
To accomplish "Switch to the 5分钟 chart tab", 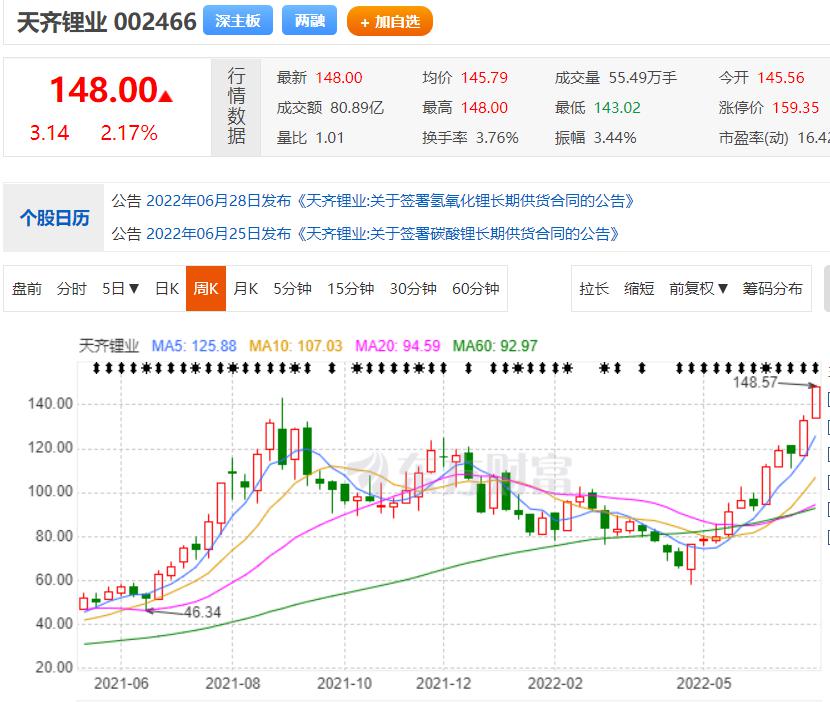I will click(292, 289).
